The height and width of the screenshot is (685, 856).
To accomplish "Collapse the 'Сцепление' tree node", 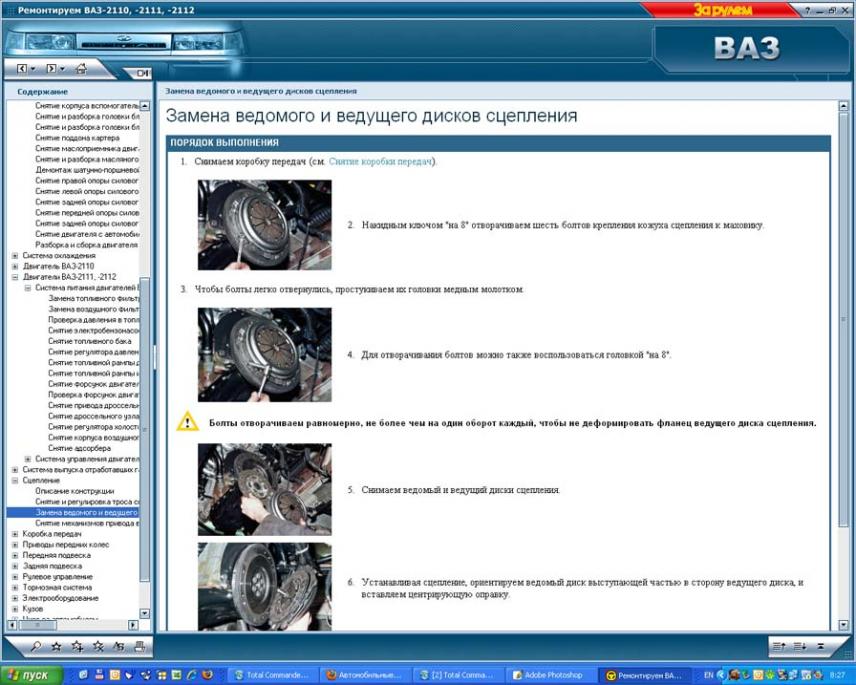I will click(x=15, y=480).
